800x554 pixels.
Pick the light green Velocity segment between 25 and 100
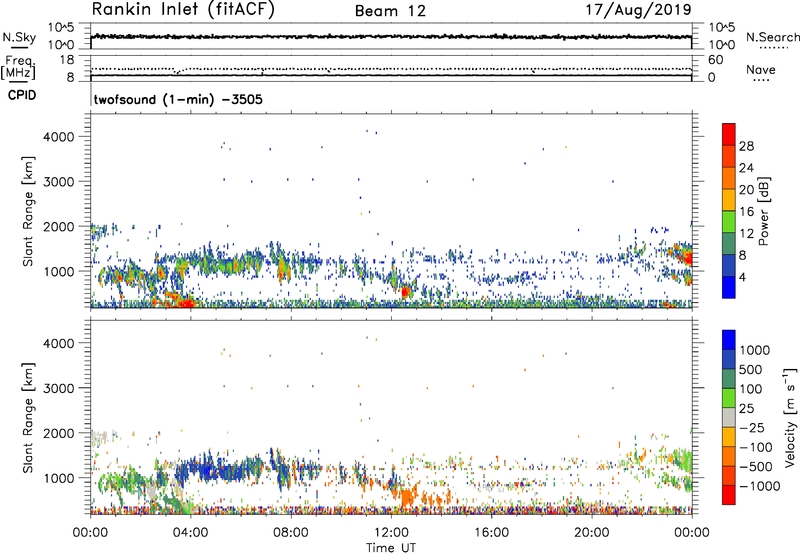click(x=729, y=398)
